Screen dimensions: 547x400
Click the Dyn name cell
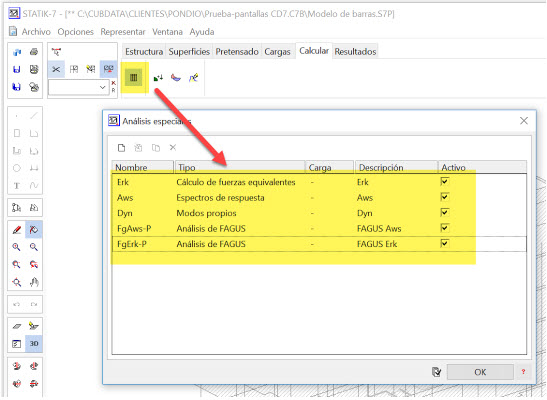(x=125, y=213)
